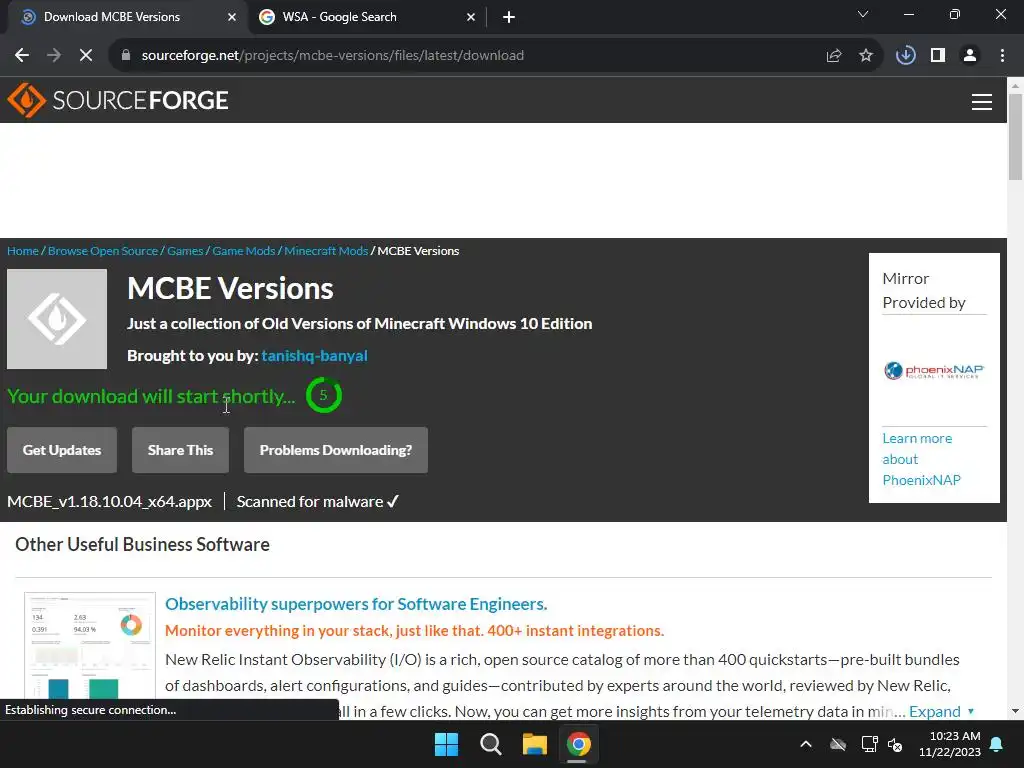The width and height of the screenshot is (1024, 768).
Task: Open Learn more about PhoenixNAP link
Action: (x=921, y=459)
